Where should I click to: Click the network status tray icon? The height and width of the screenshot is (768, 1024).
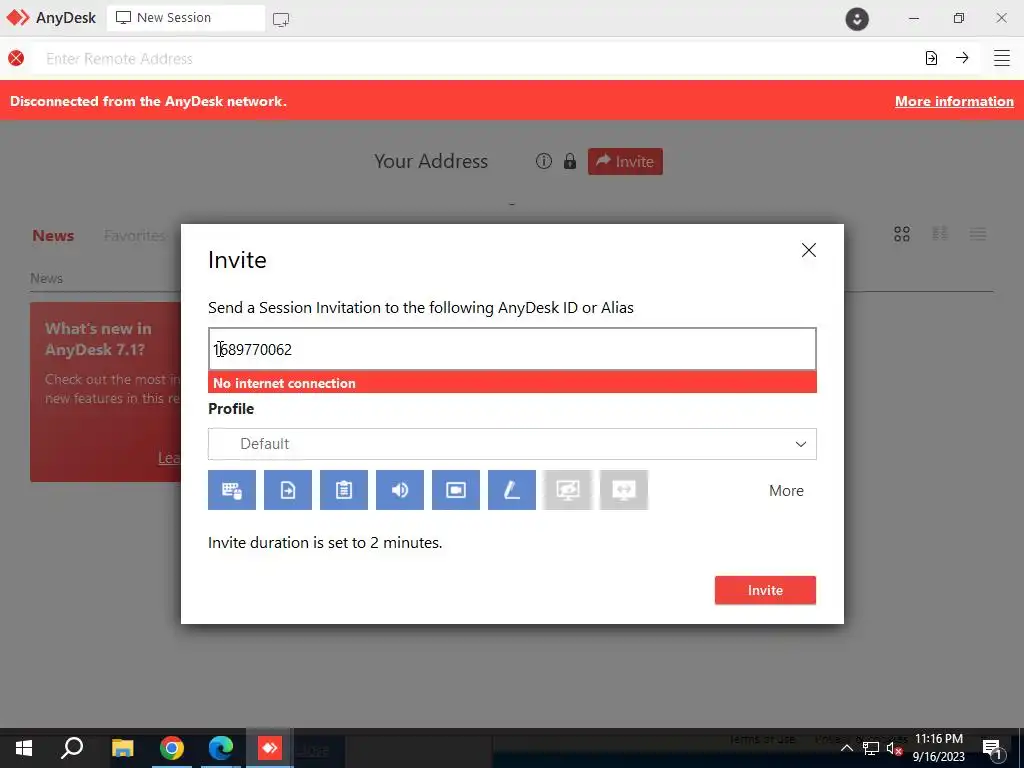point(871,748)
